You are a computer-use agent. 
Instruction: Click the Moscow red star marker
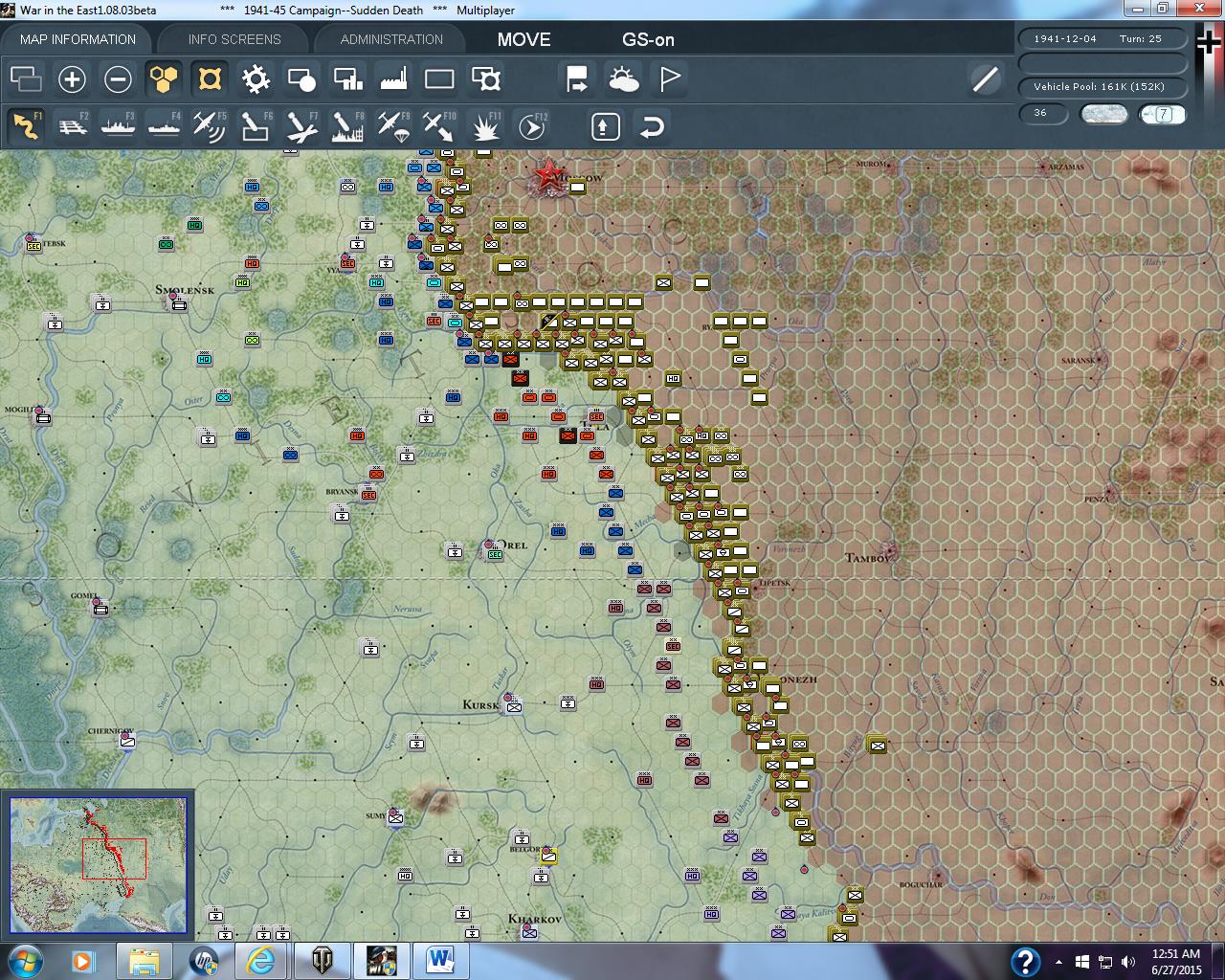549,175
